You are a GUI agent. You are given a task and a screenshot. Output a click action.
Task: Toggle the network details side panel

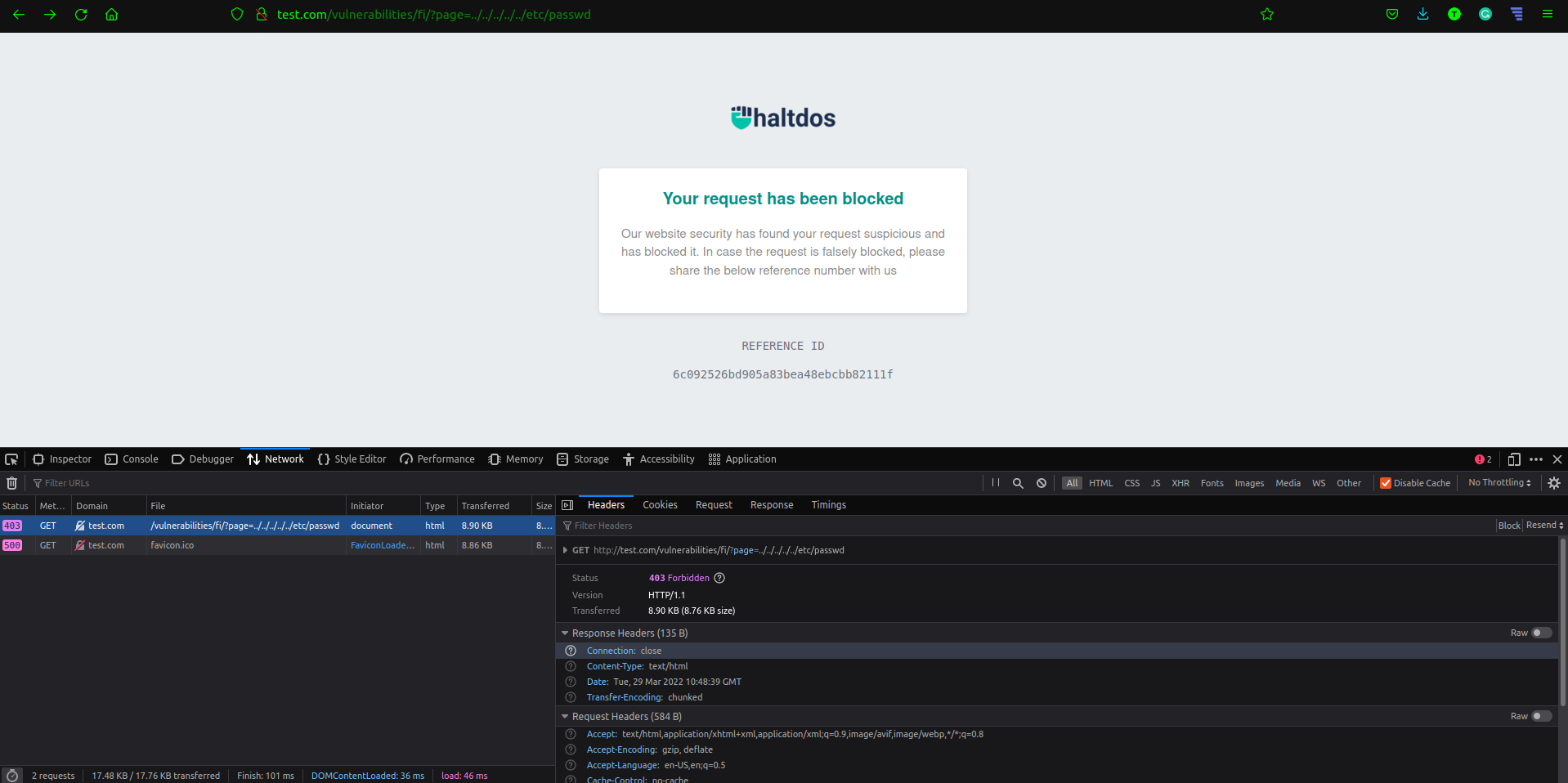tap(567, 505)
